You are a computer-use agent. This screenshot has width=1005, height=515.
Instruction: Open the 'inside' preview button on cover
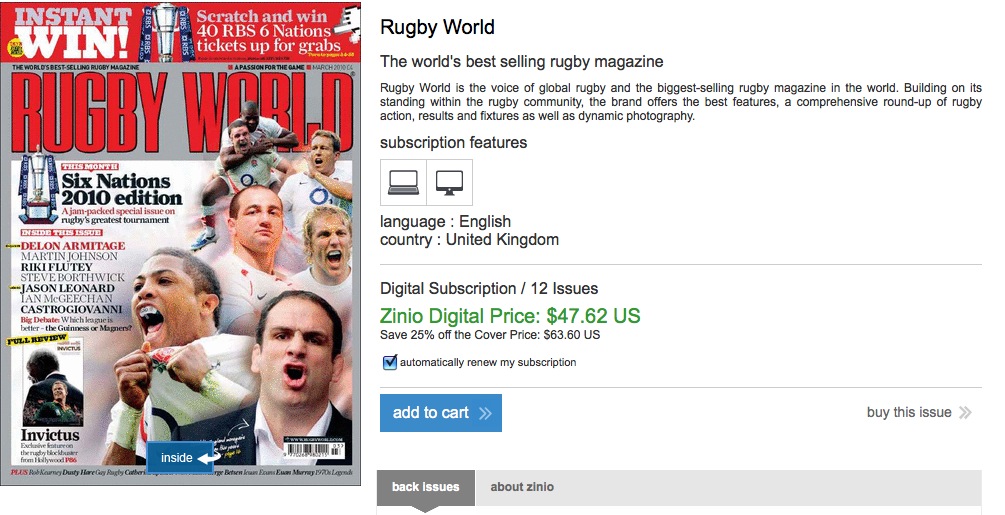[185, 457]
